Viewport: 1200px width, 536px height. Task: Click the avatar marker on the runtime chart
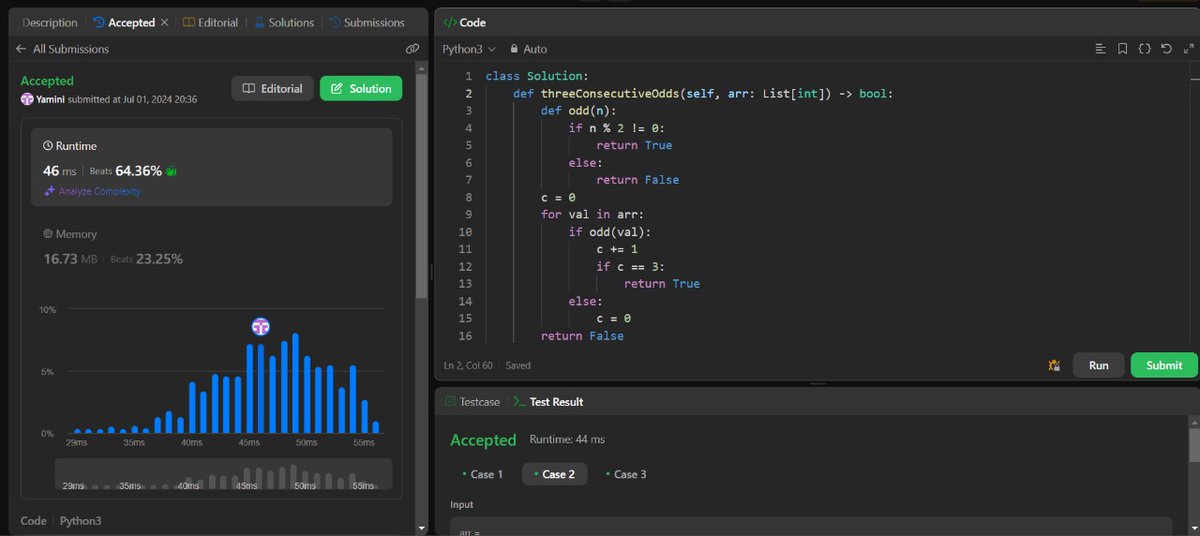[260, 326]
